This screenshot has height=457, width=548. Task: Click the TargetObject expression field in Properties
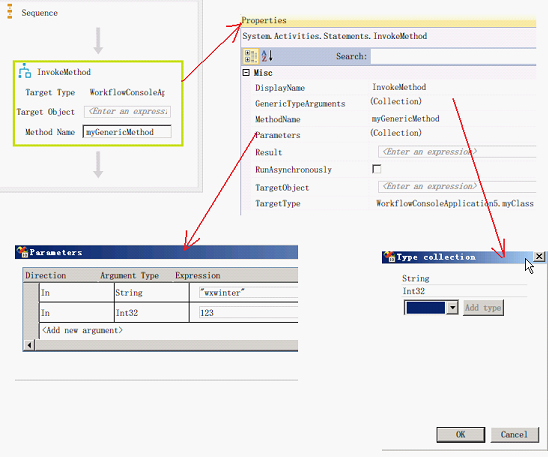(x=457, y=187)
